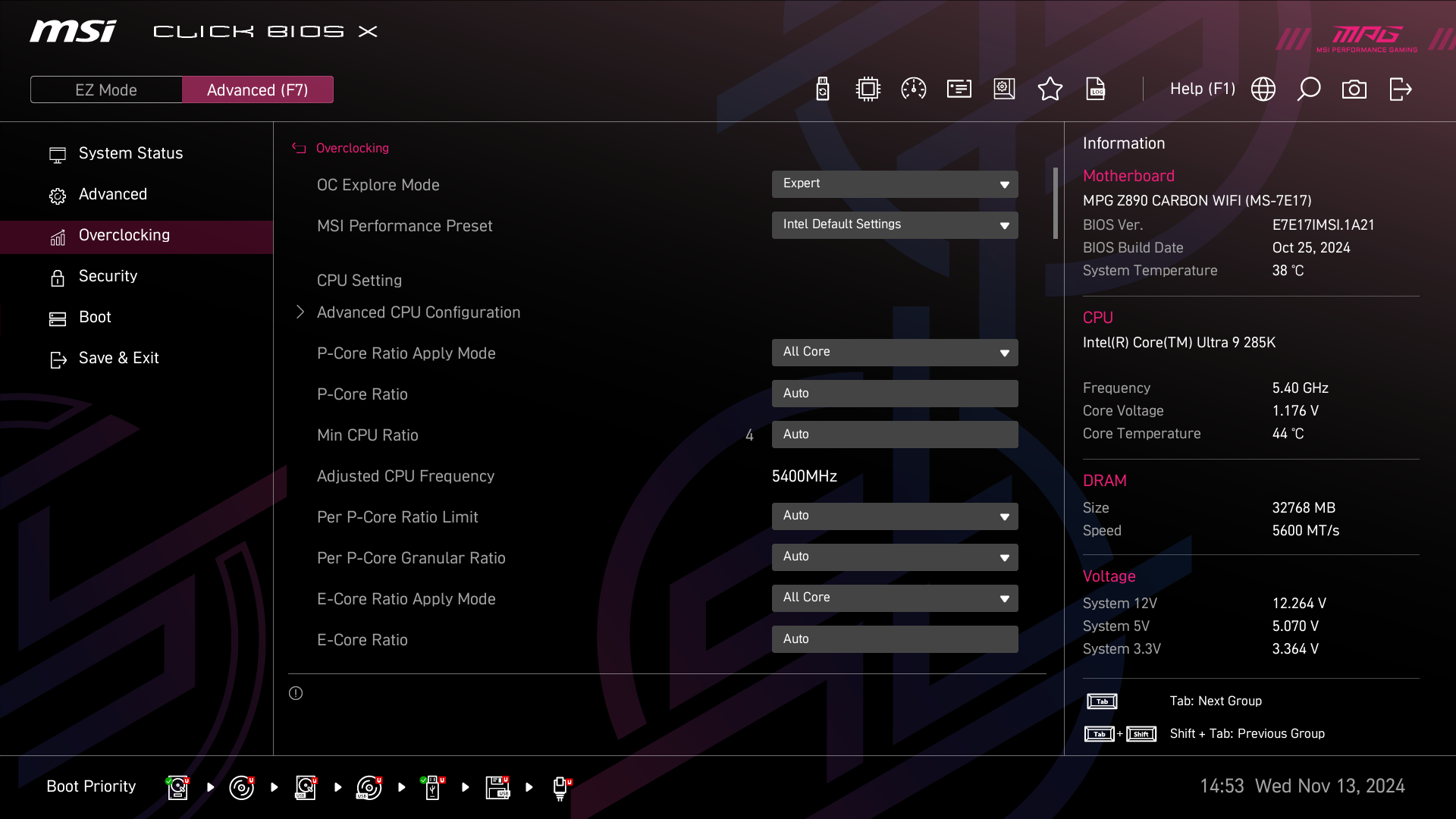Select the Advanced (F7) mode
The width and height of the screenshot is (1456, 819).
pos(257,89)
